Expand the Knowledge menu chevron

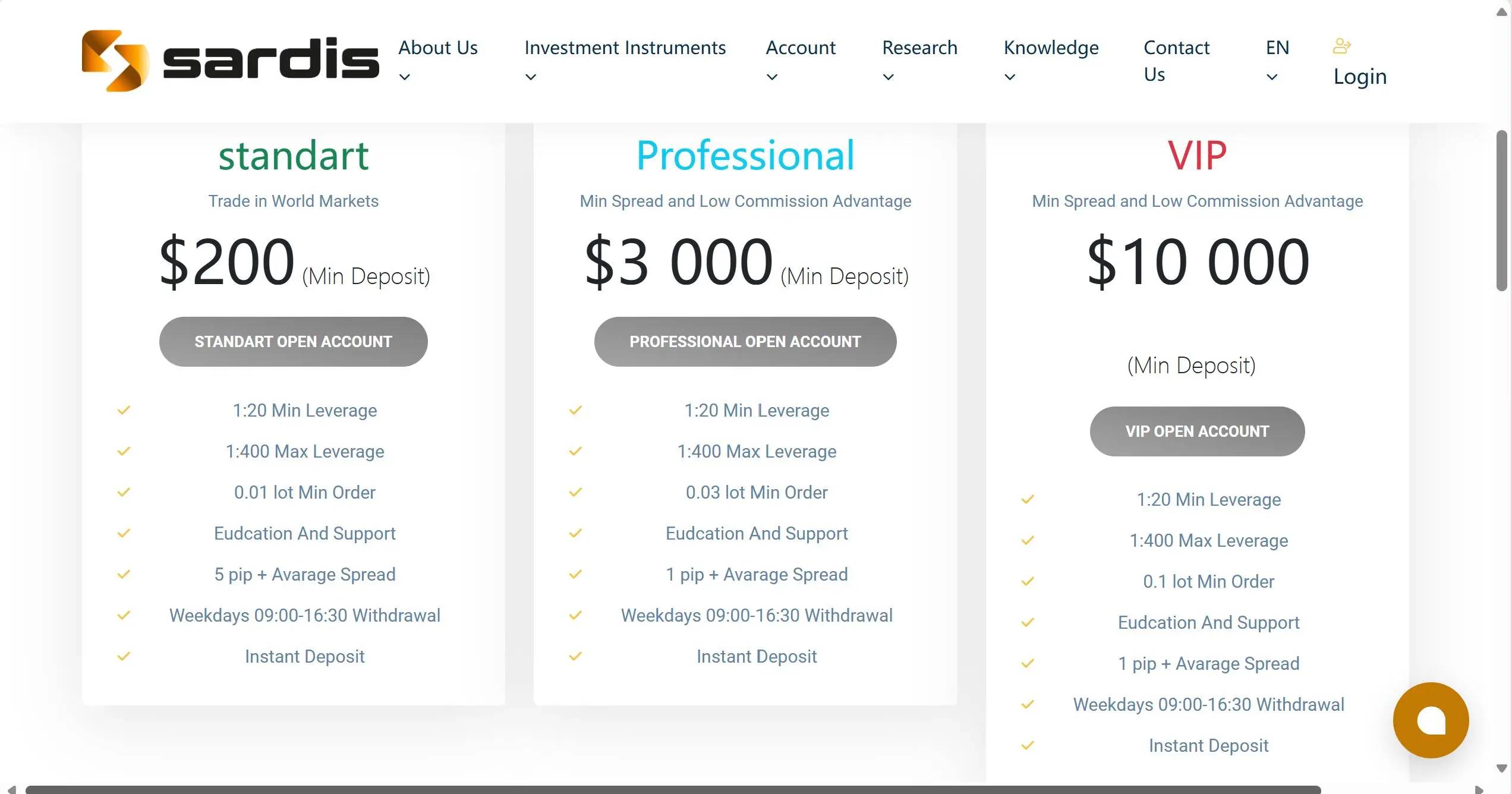click(x=1010, y=77)
